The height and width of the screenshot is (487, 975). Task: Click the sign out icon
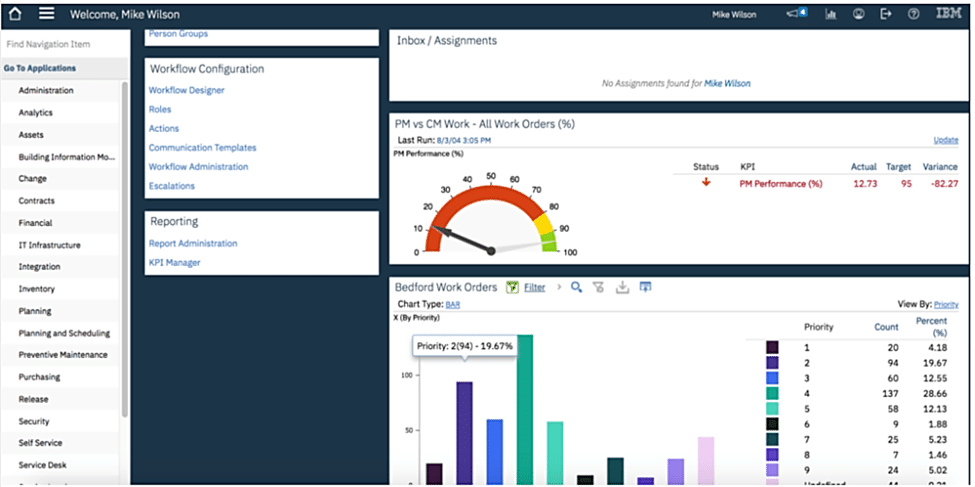click(x=885, y=14)
